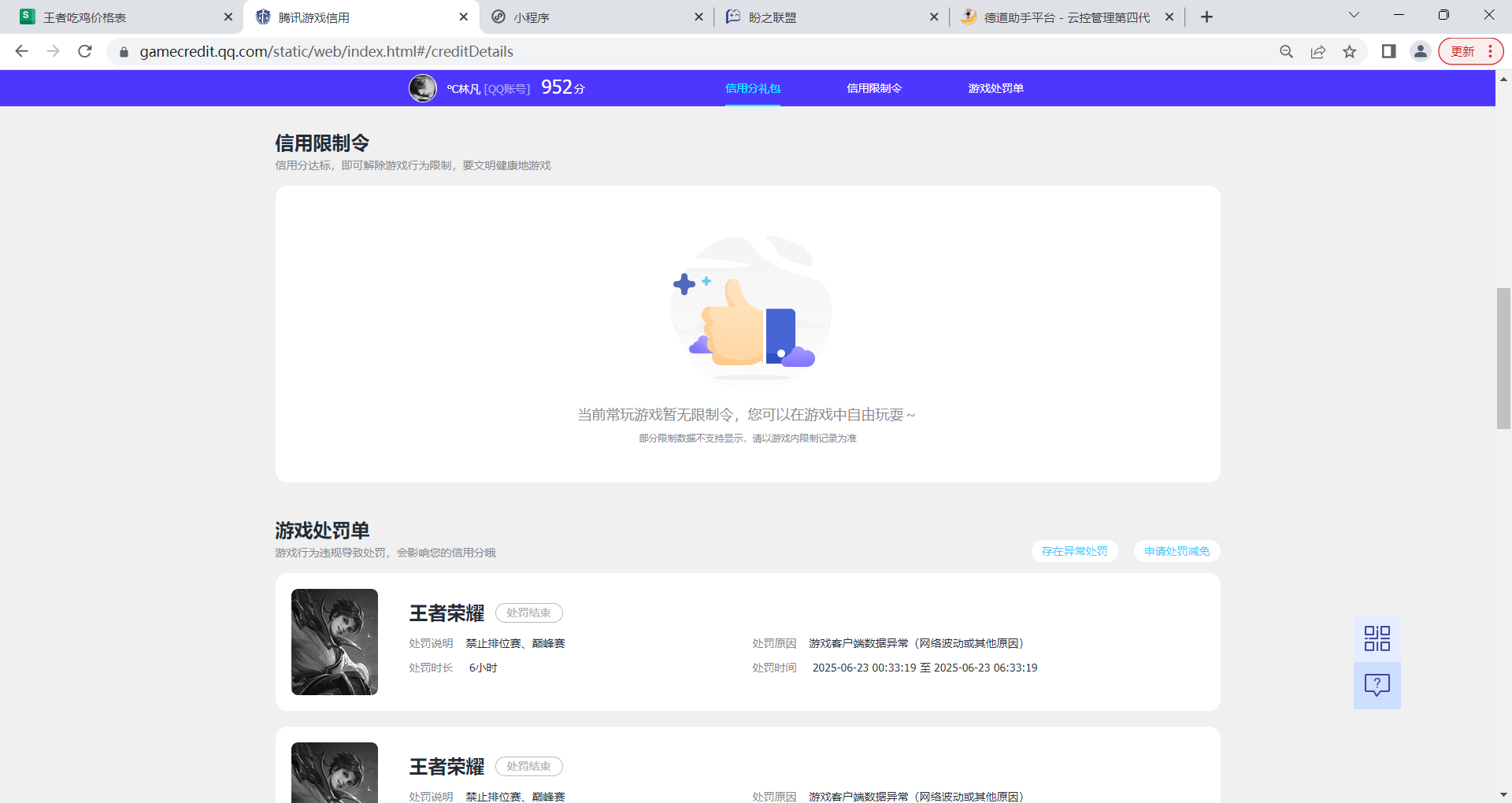Click the 王者吃鸡价格表 tab favicon
The height and width of the screenshot is (803, 1512).
tap(28, 17)
